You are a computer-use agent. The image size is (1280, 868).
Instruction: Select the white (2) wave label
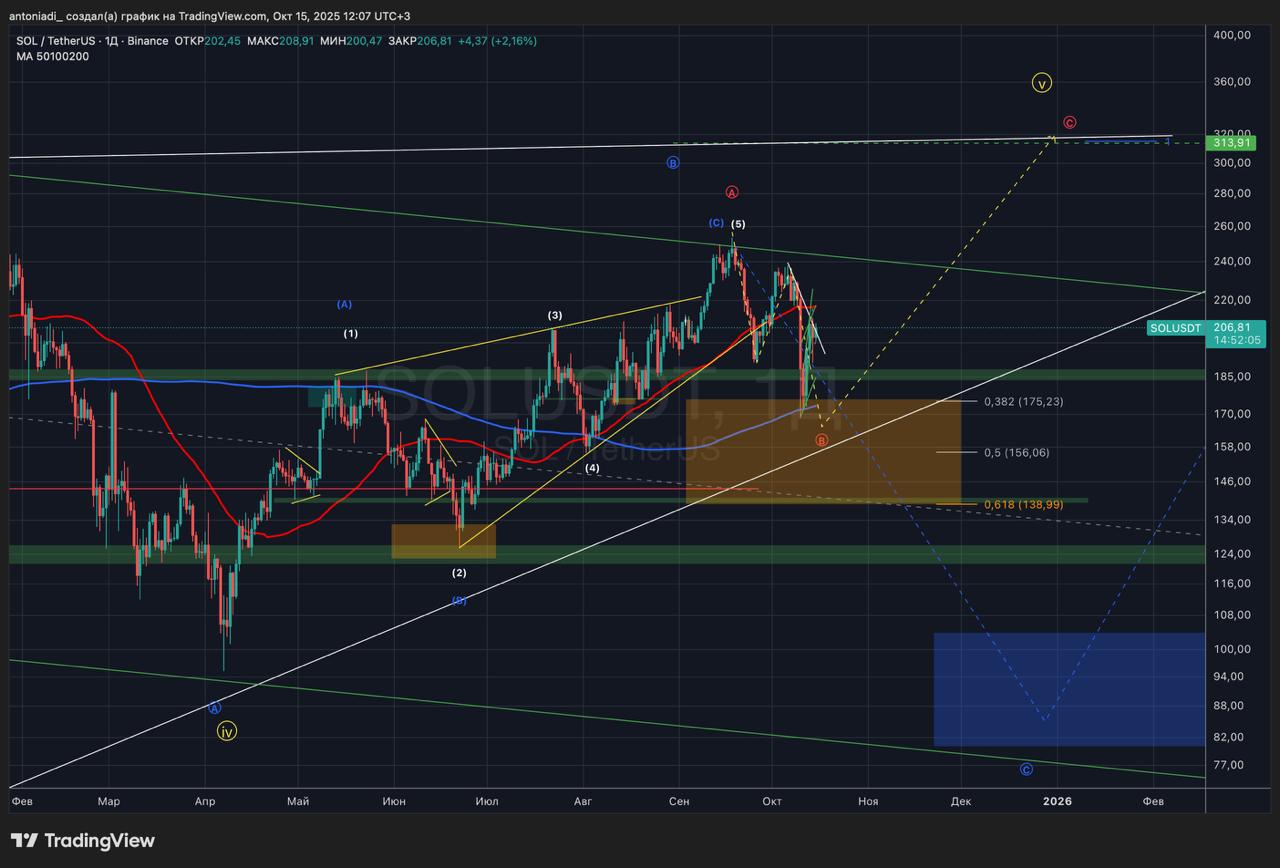click(459, 573)
